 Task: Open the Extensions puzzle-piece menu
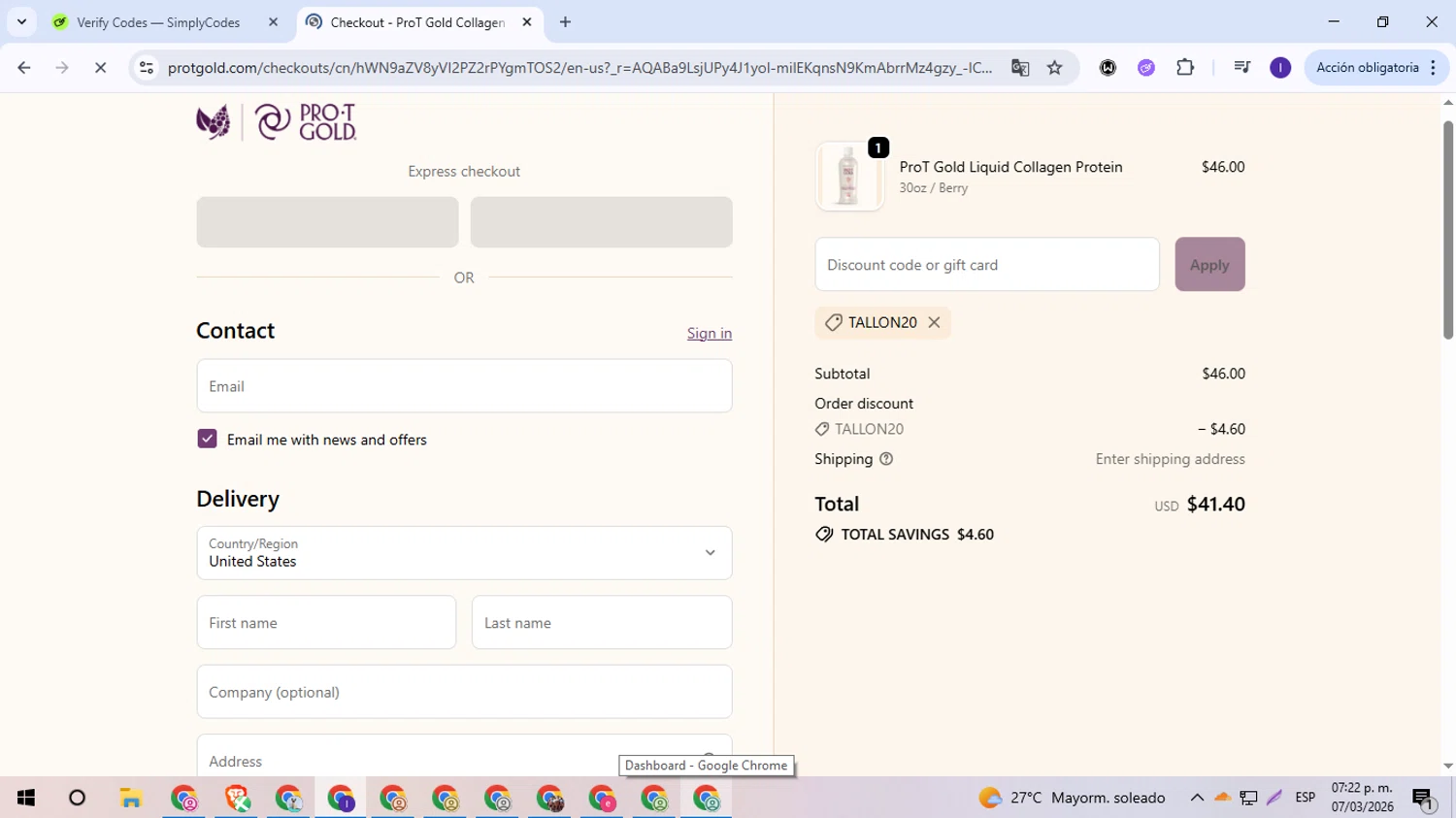coord(1185,68)
